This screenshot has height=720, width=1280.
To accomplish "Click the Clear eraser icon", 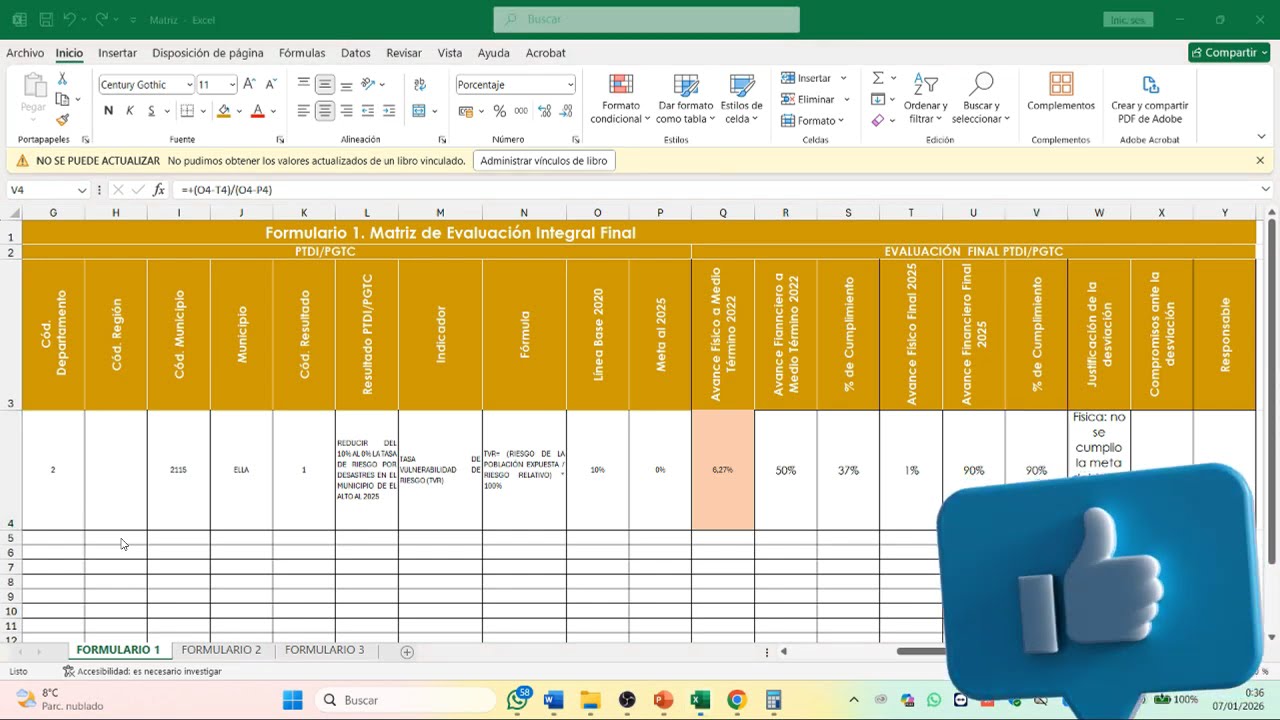I will (877, 120).
